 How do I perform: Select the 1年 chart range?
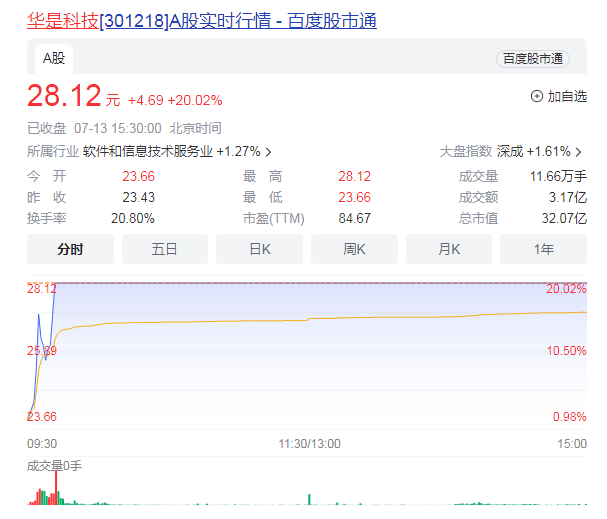[543, 249]
